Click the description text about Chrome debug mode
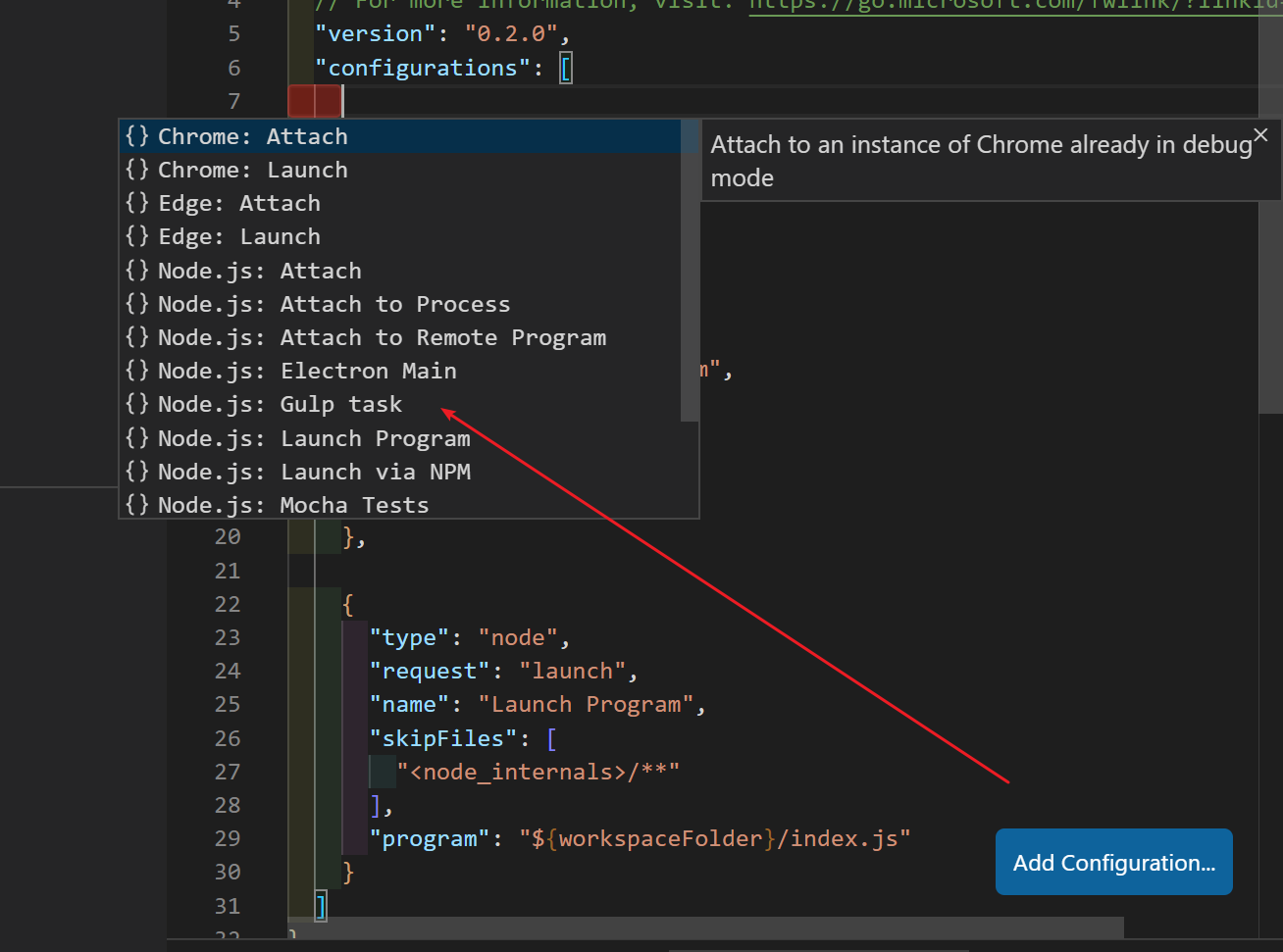1283x952 pixels. pos(981,162)
